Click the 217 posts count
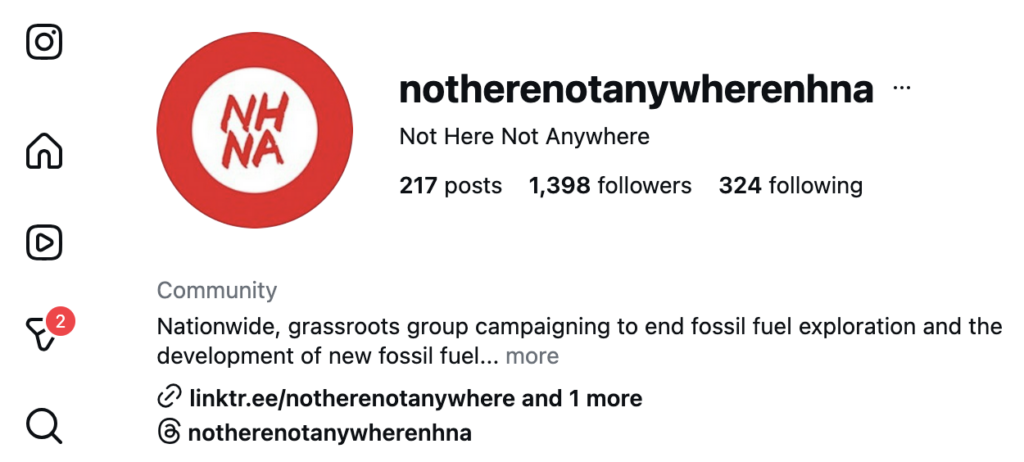This screenshot has height=462, width=1024. click(450, 185)
